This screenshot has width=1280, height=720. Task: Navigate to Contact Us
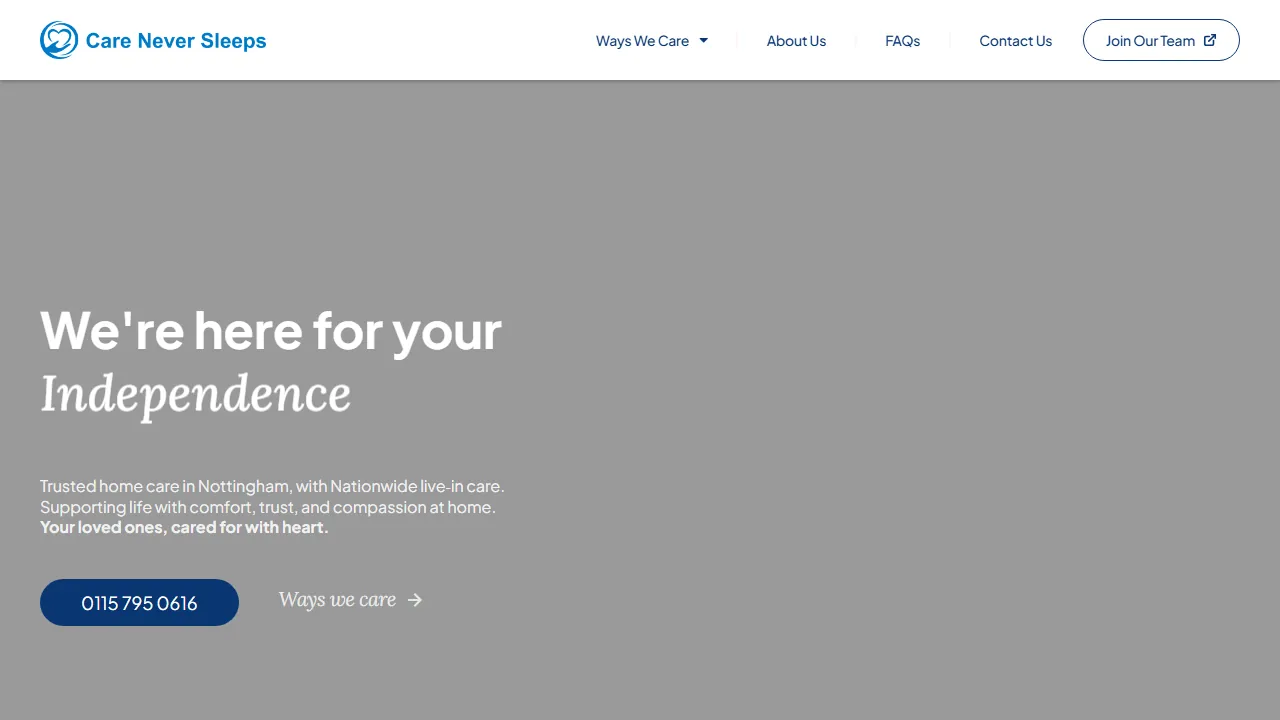[x=1015, y=41]
